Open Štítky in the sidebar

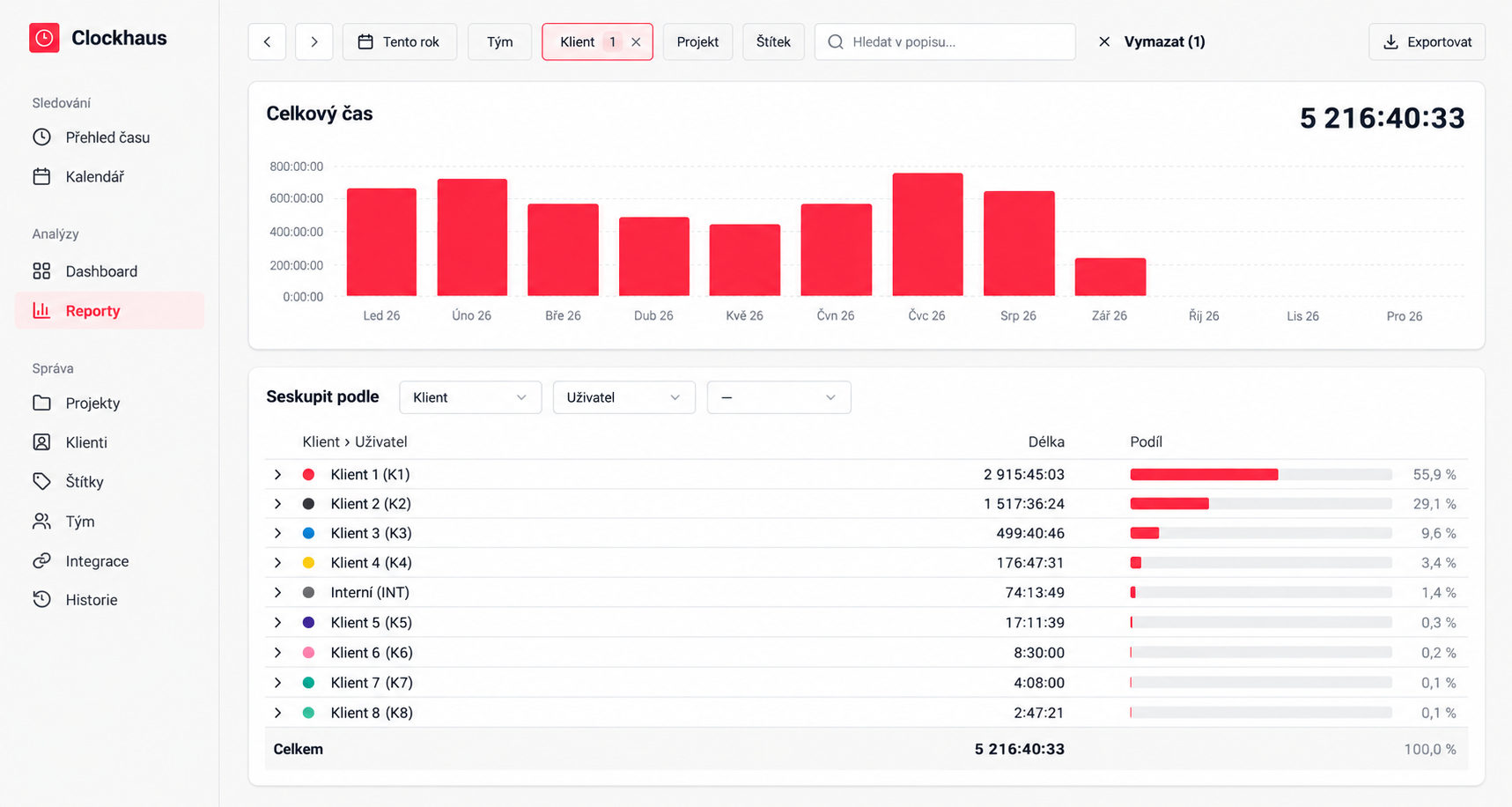pos(109,481)
